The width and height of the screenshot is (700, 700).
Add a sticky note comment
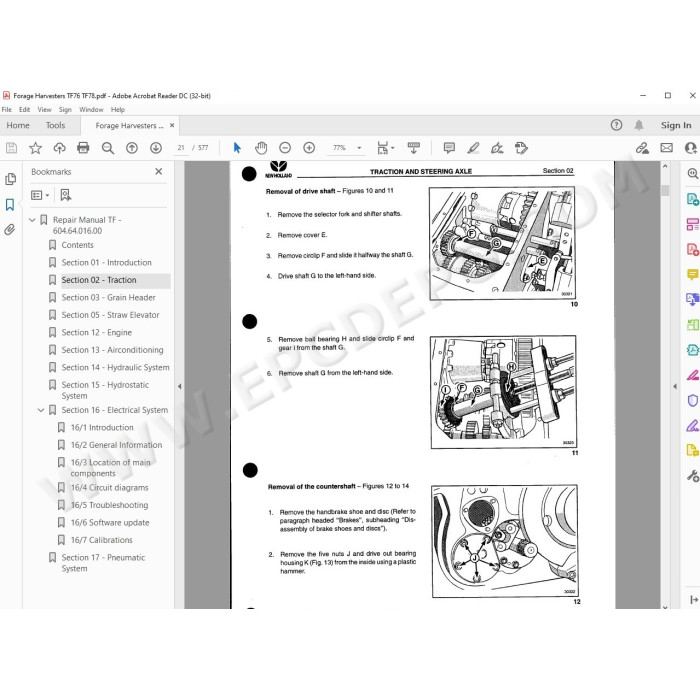pos(449,148)
